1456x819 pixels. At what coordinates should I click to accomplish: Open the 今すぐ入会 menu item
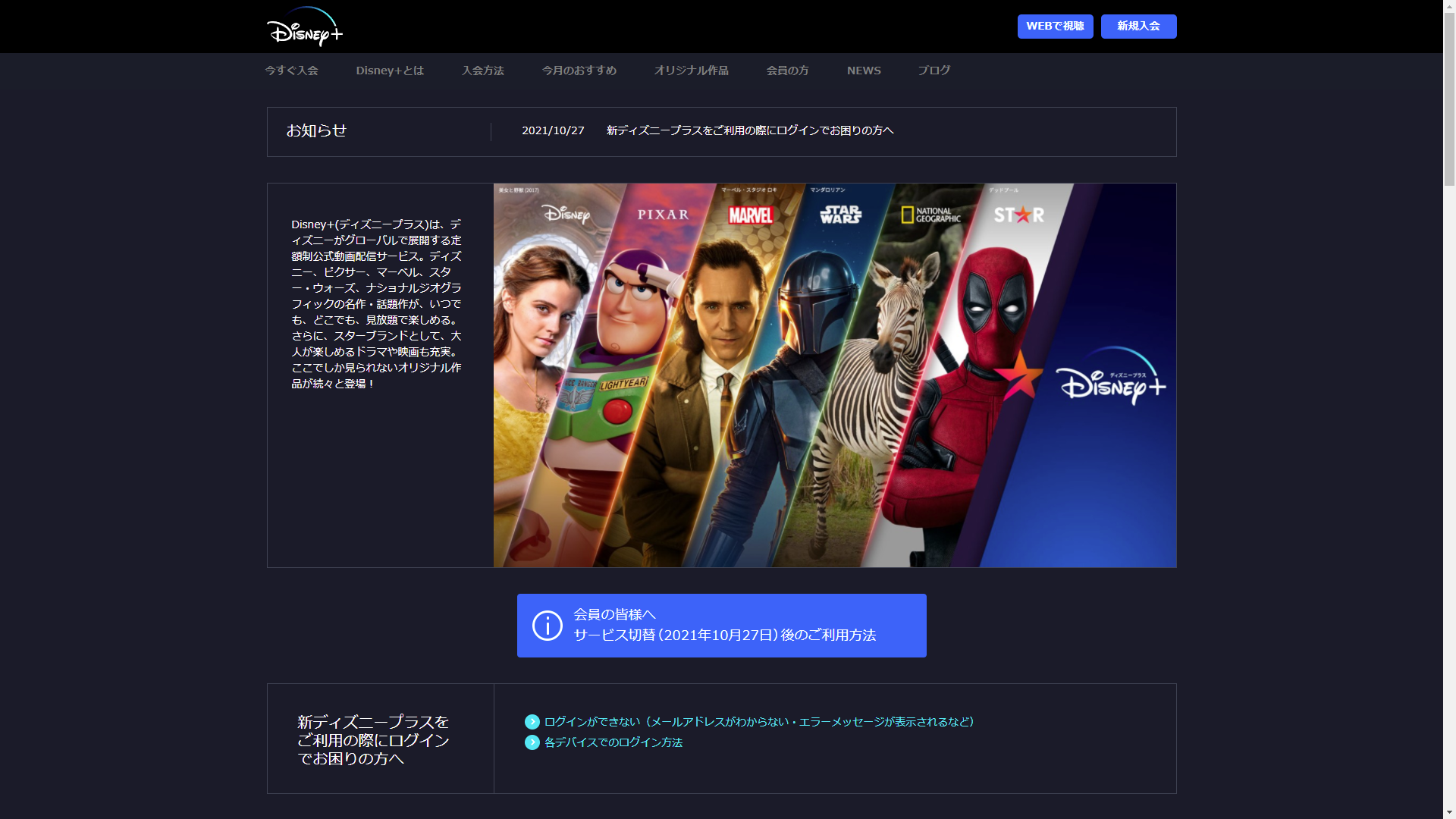pyautogui.click(x=291, y=71)
